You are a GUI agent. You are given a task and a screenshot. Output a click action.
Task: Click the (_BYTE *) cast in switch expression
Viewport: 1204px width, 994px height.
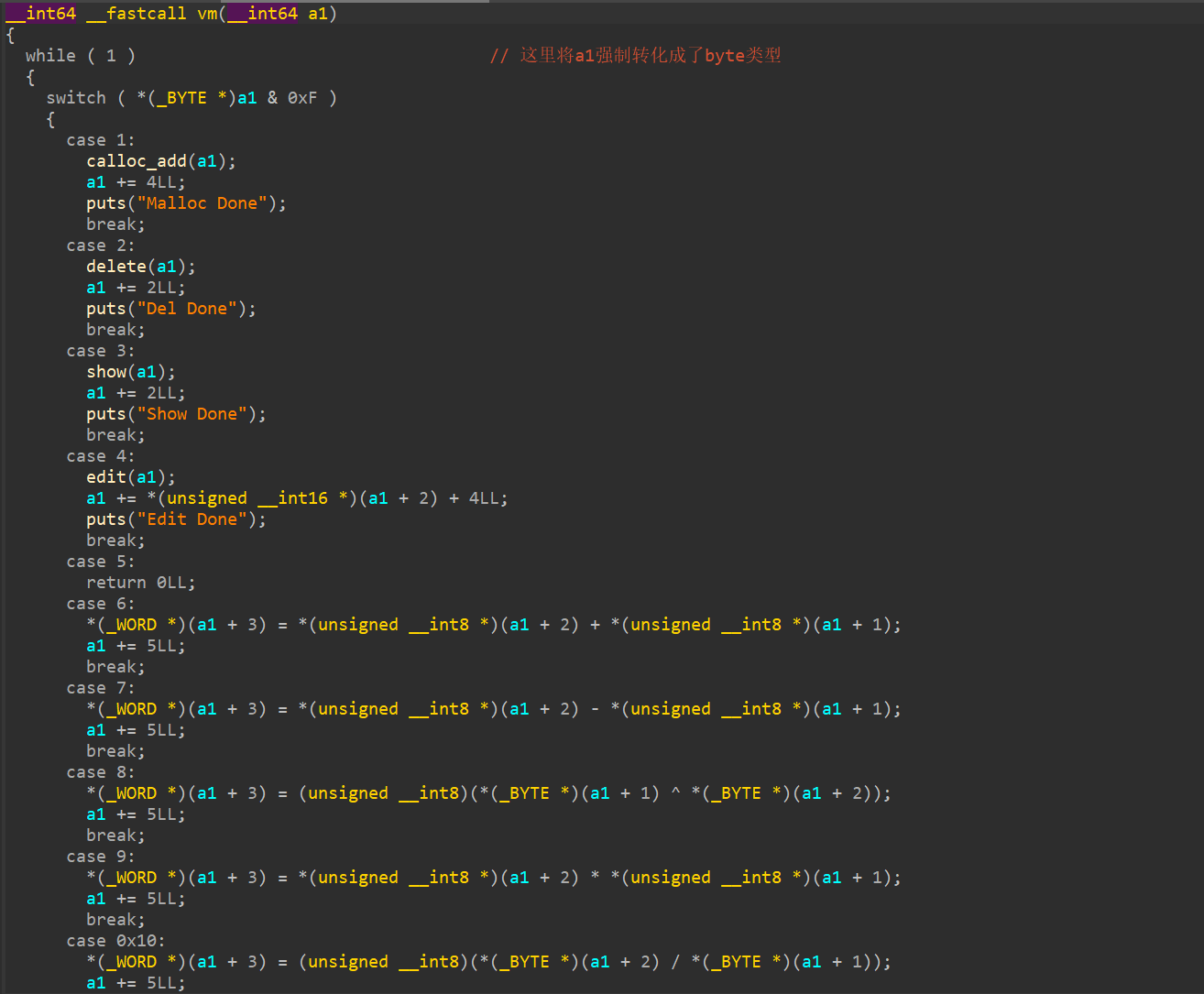click(192, 98)
